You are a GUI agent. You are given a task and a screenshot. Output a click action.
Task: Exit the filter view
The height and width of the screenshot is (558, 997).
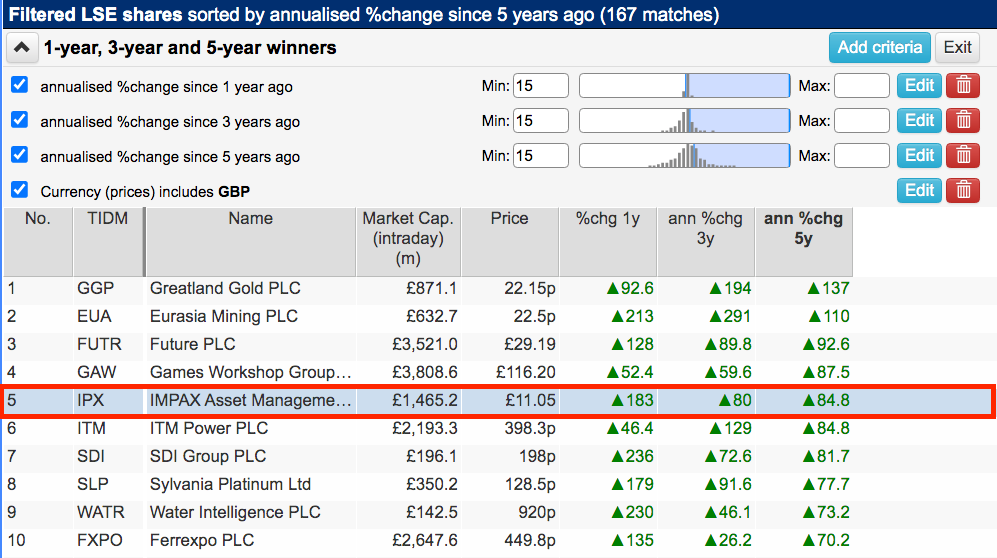coord(957,48)
